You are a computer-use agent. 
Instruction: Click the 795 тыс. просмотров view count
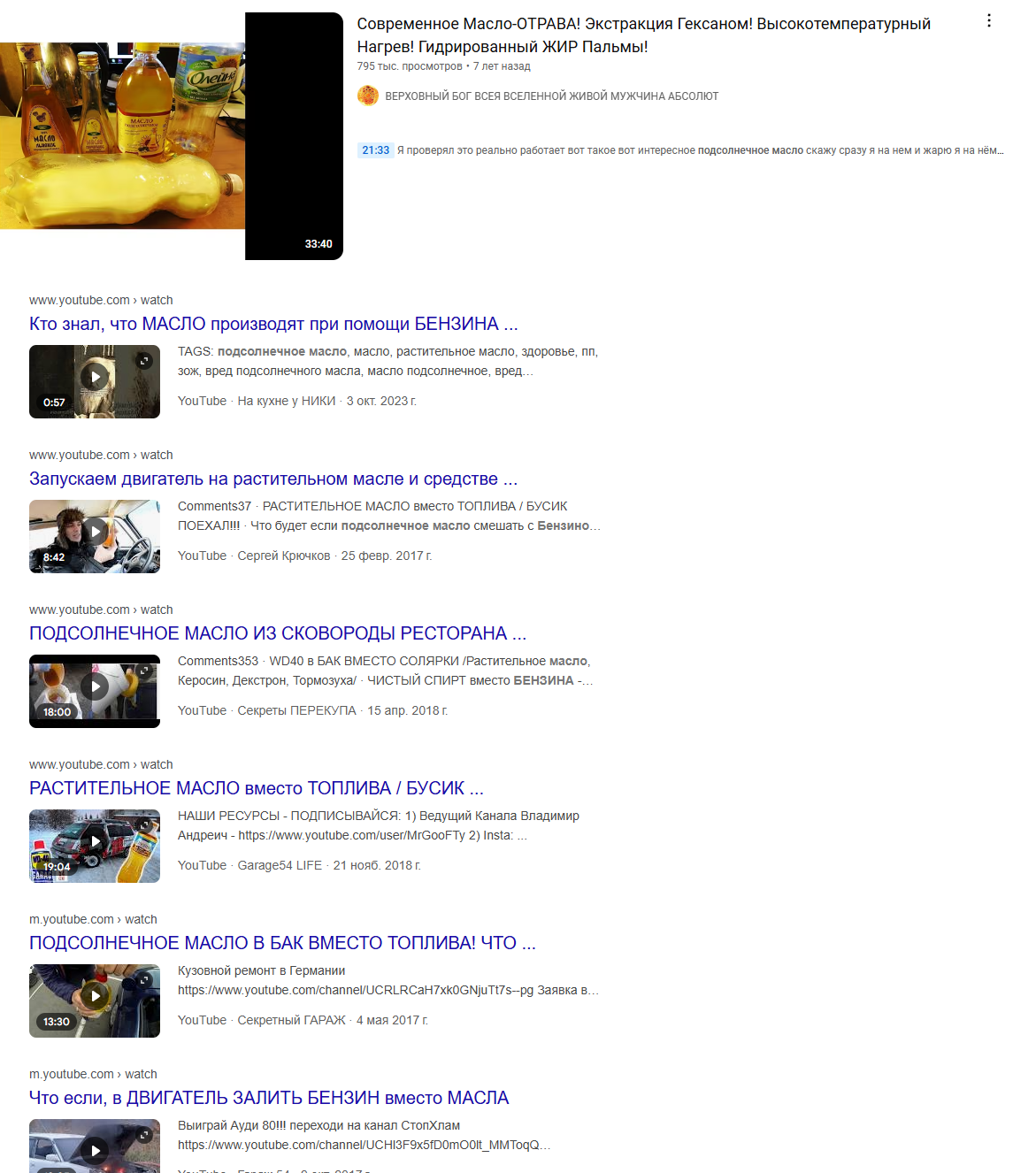(x=410, y=66)
